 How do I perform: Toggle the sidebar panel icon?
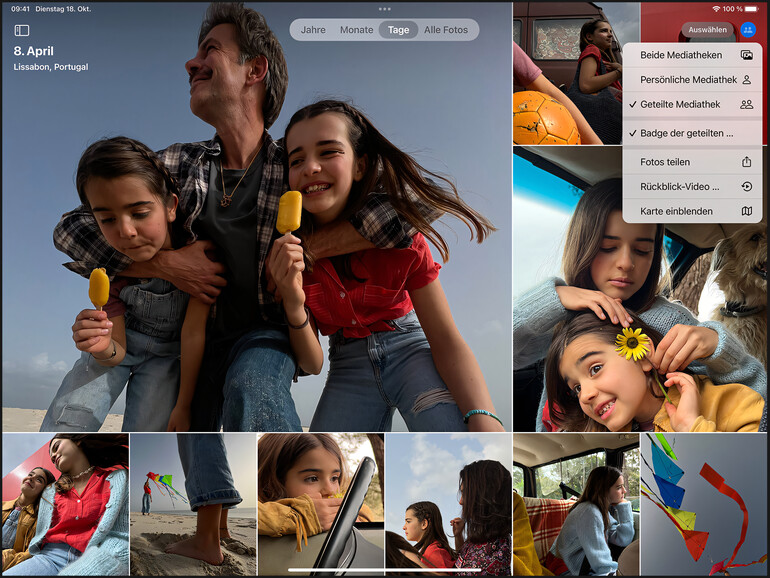click(x=22, y=30)
